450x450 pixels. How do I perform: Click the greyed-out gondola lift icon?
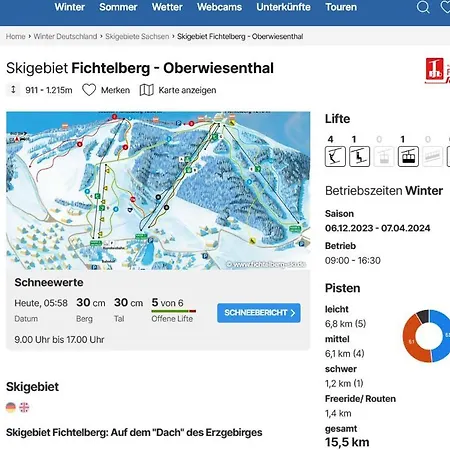tap(384, 156)
